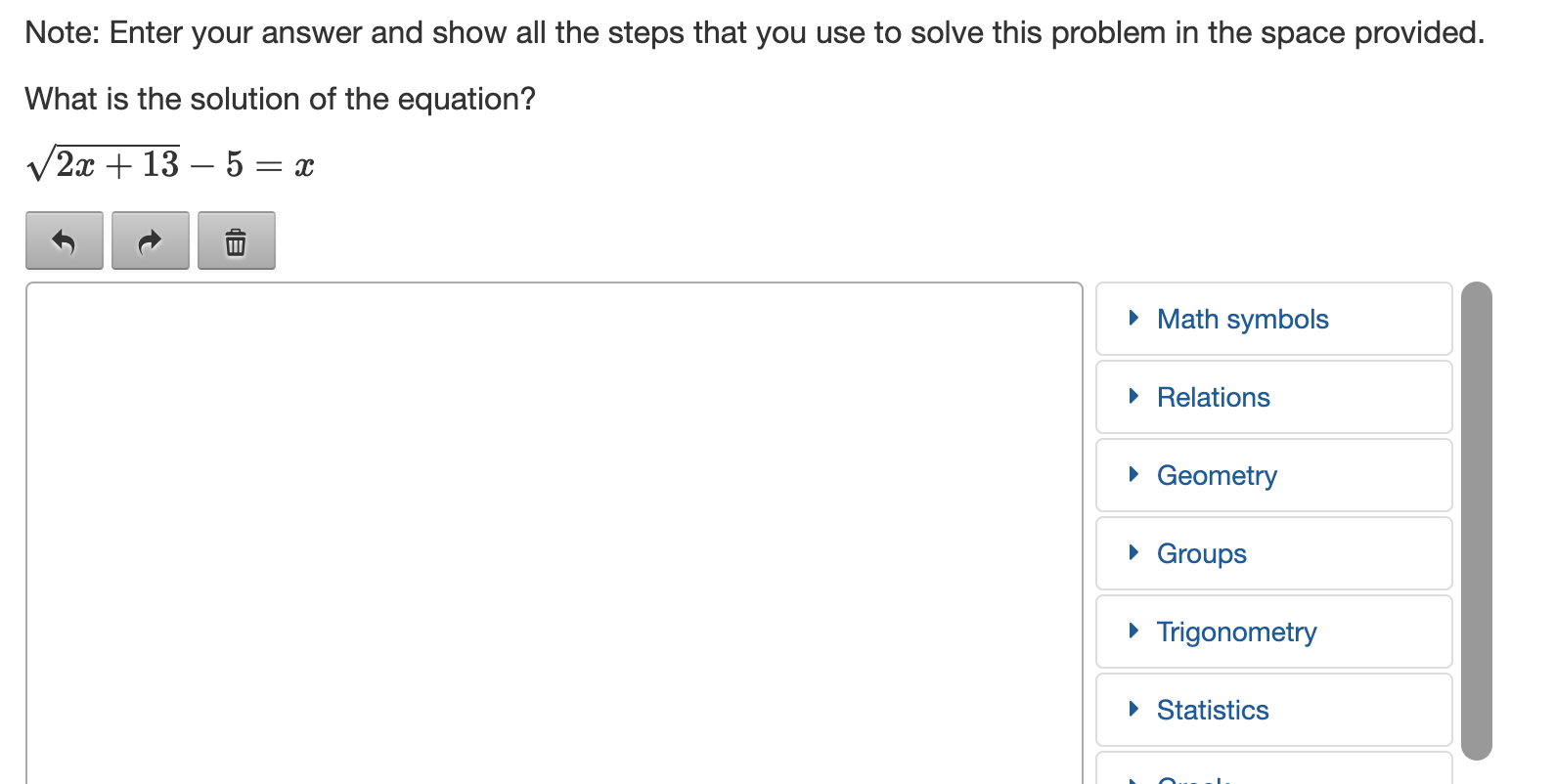Click inside the answer entry area
This screenshot has width=1555, height=784.
pos(555,534)
